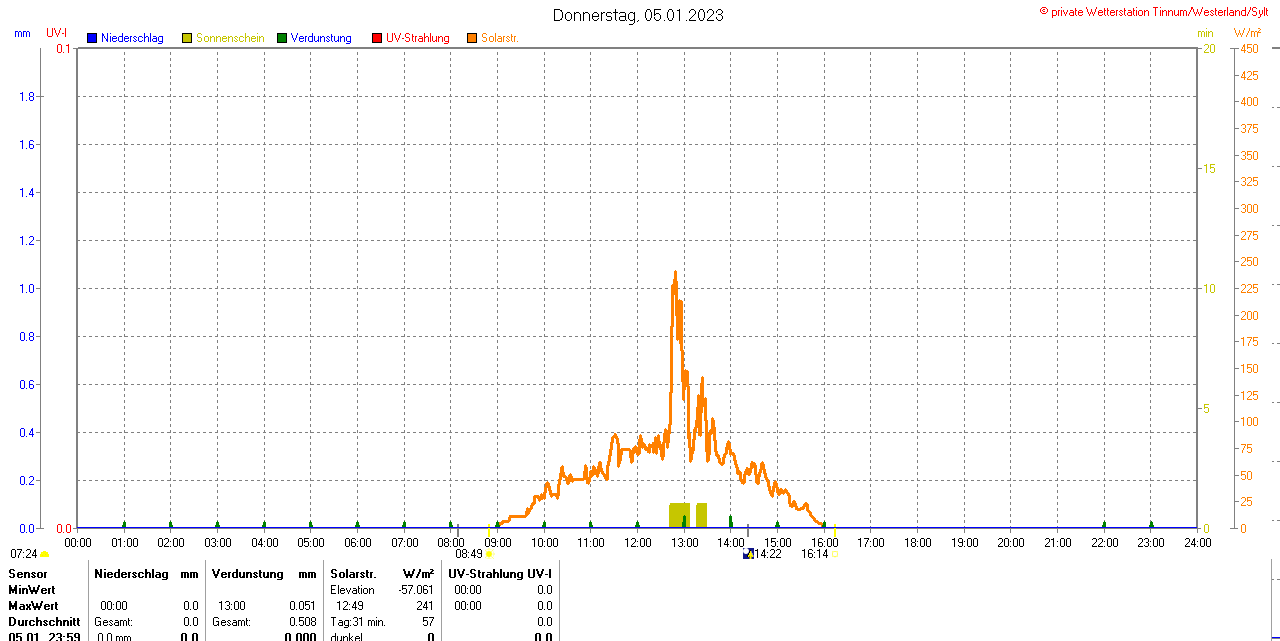Screen dimensions: 1280x641
Task: Click the Sonnenschein legend label
Action: coord(230,38)
